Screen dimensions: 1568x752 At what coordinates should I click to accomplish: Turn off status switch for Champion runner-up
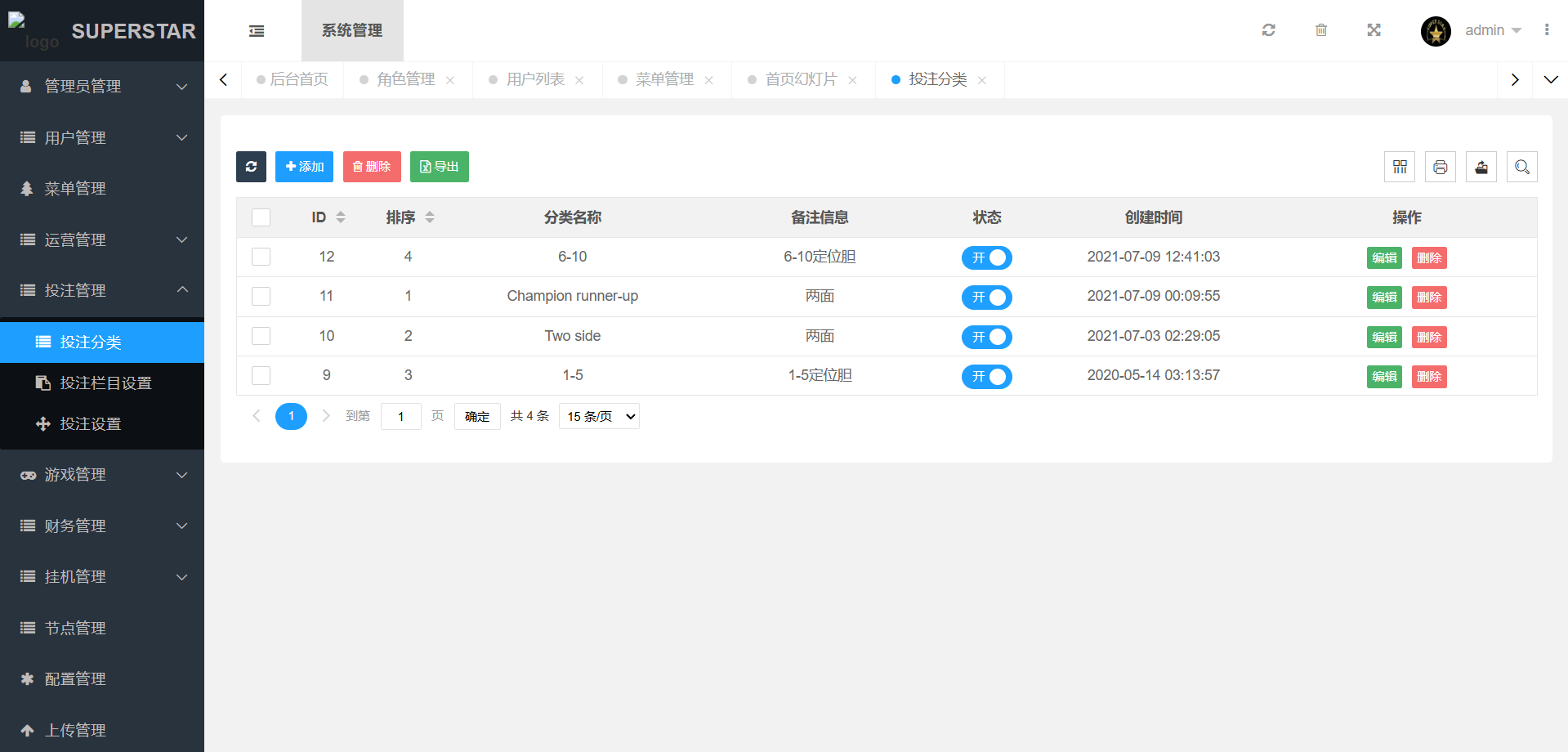coord(986,298)
